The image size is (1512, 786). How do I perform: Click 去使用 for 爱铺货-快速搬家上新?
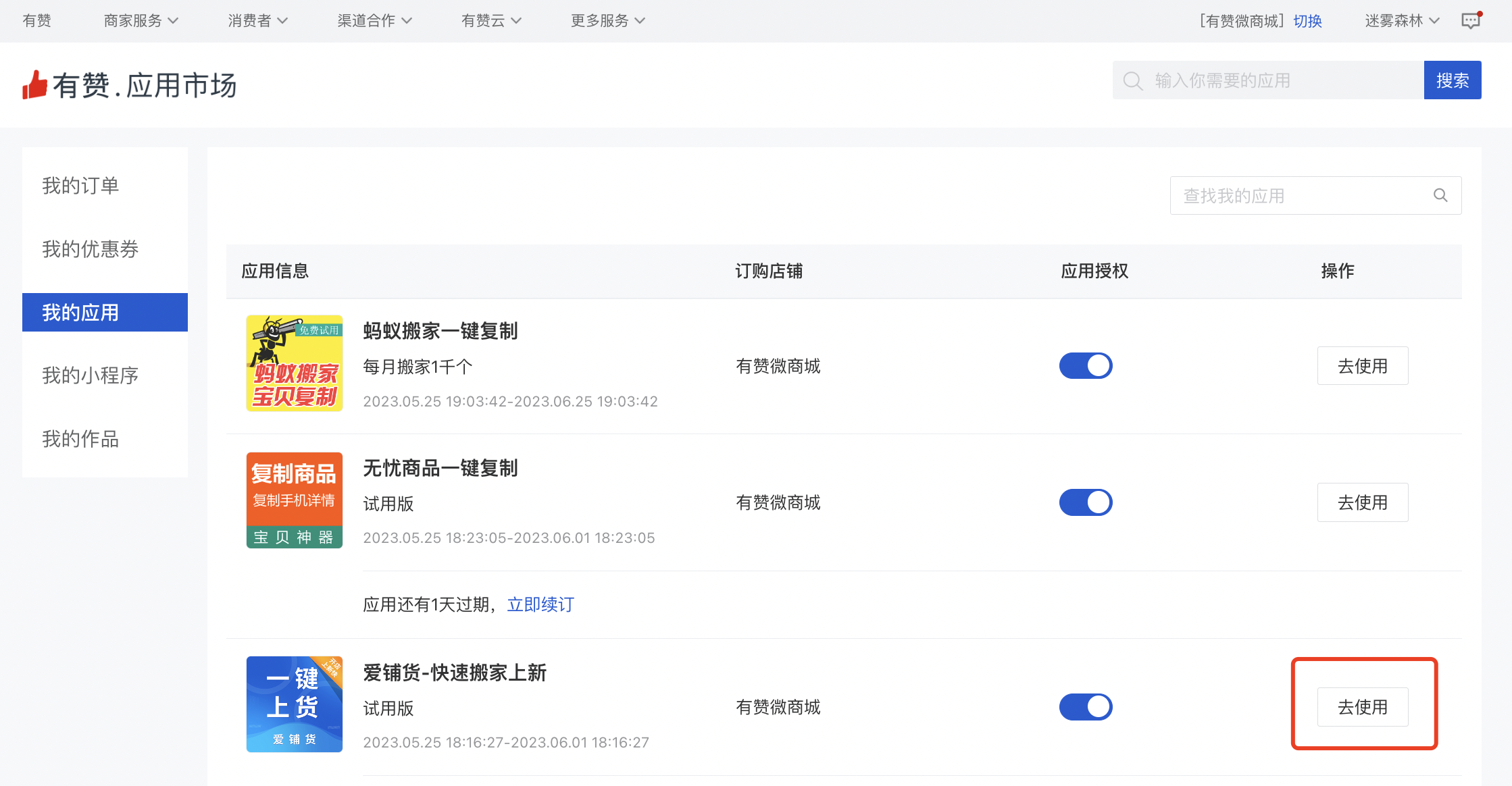tap(1363, 707)
